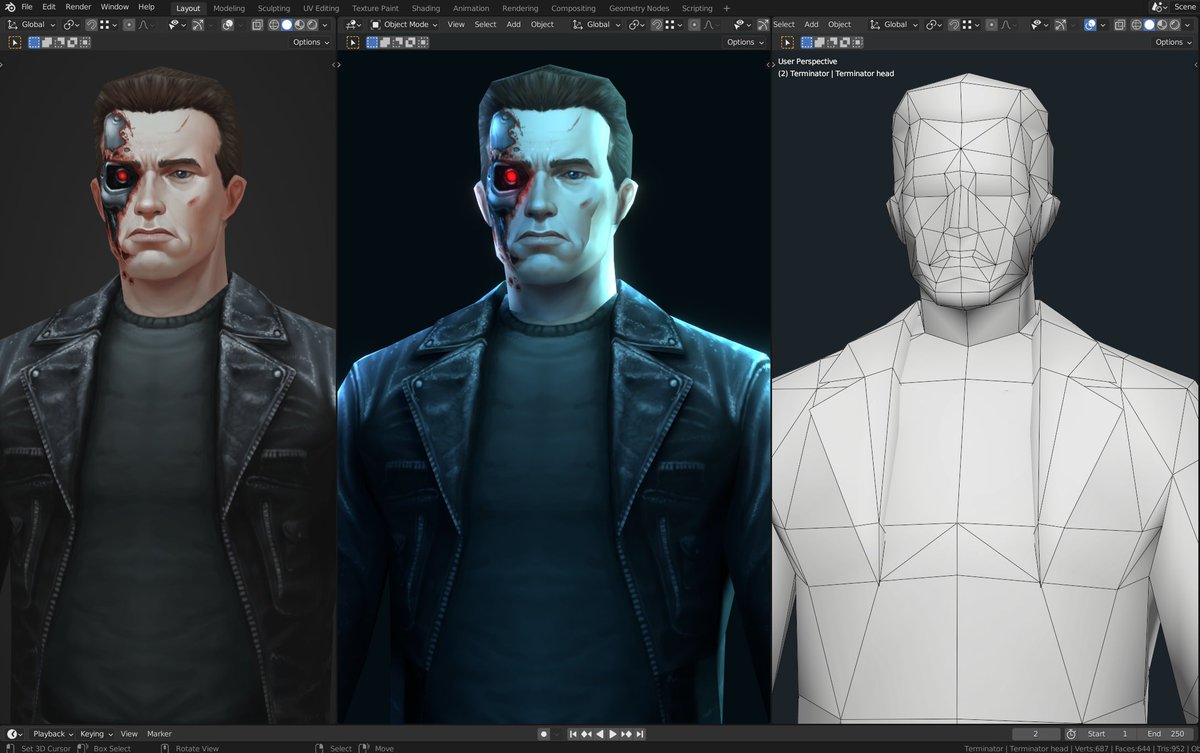The height and width of the screenshot is (753, 1200).
Task: Toggle snapping magnet in middle viewport
Action: [x=657, y=25]
